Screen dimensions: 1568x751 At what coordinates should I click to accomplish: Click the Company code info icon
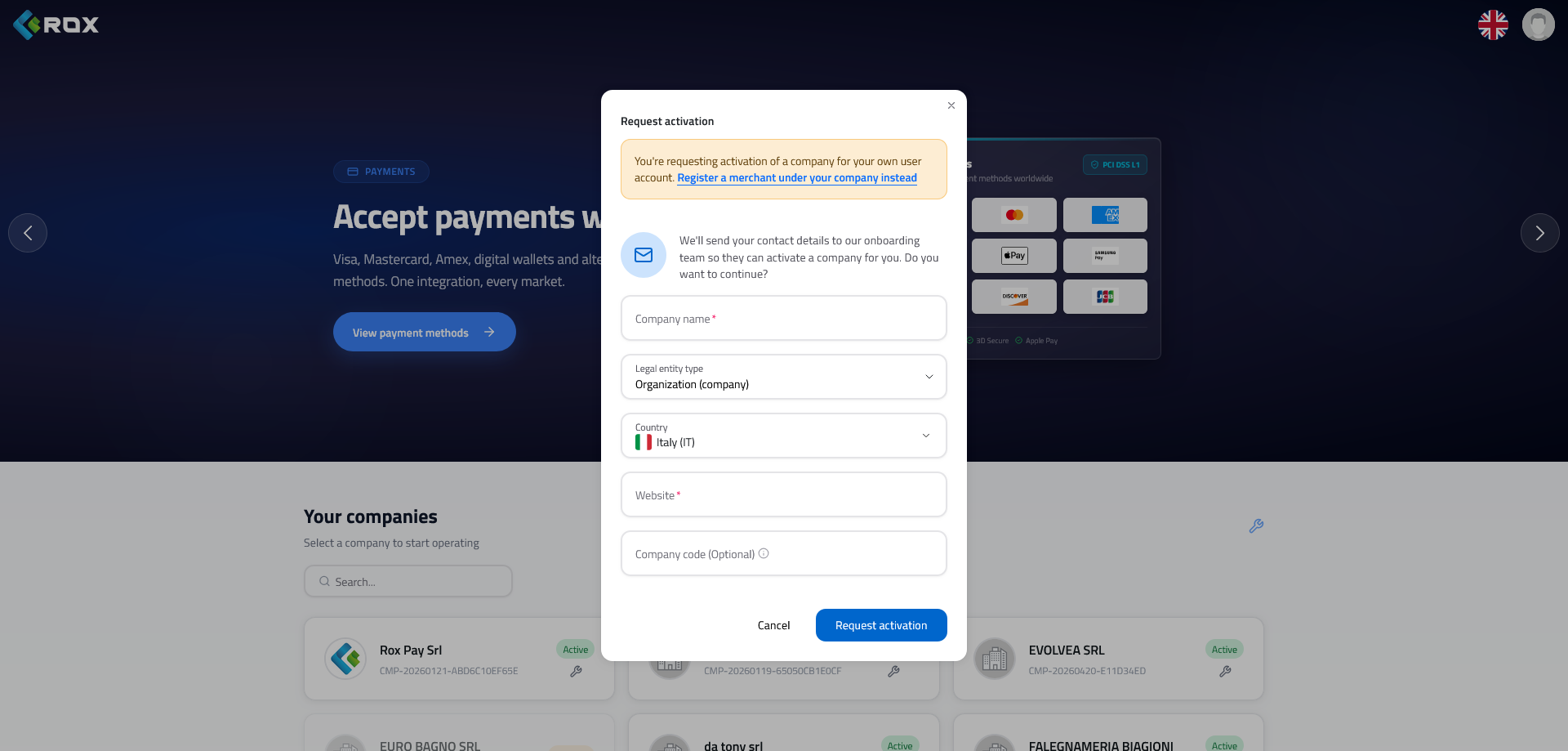tap(764, 553)
